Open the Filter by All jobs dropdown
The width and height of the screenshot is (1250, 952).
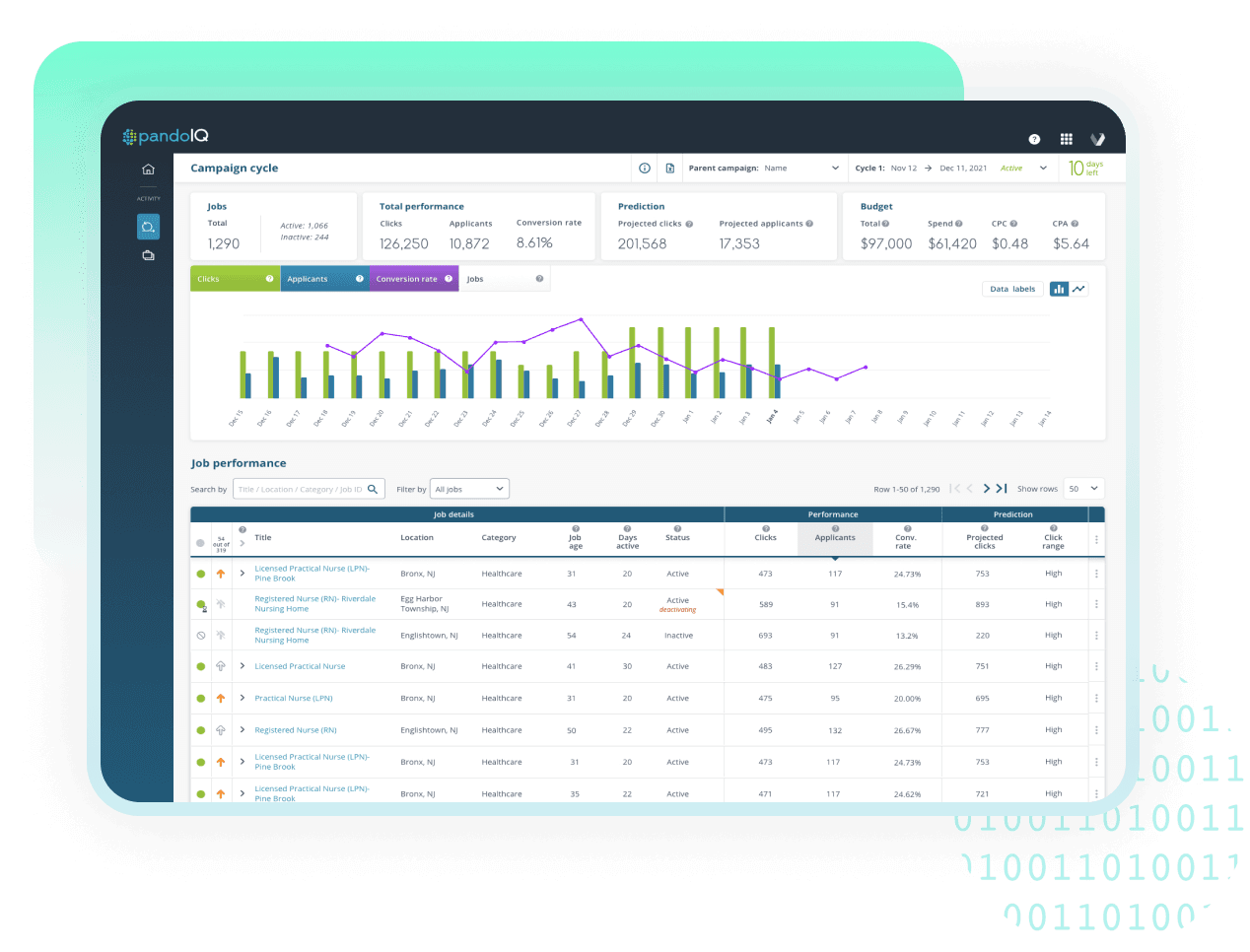click(469, 488)
